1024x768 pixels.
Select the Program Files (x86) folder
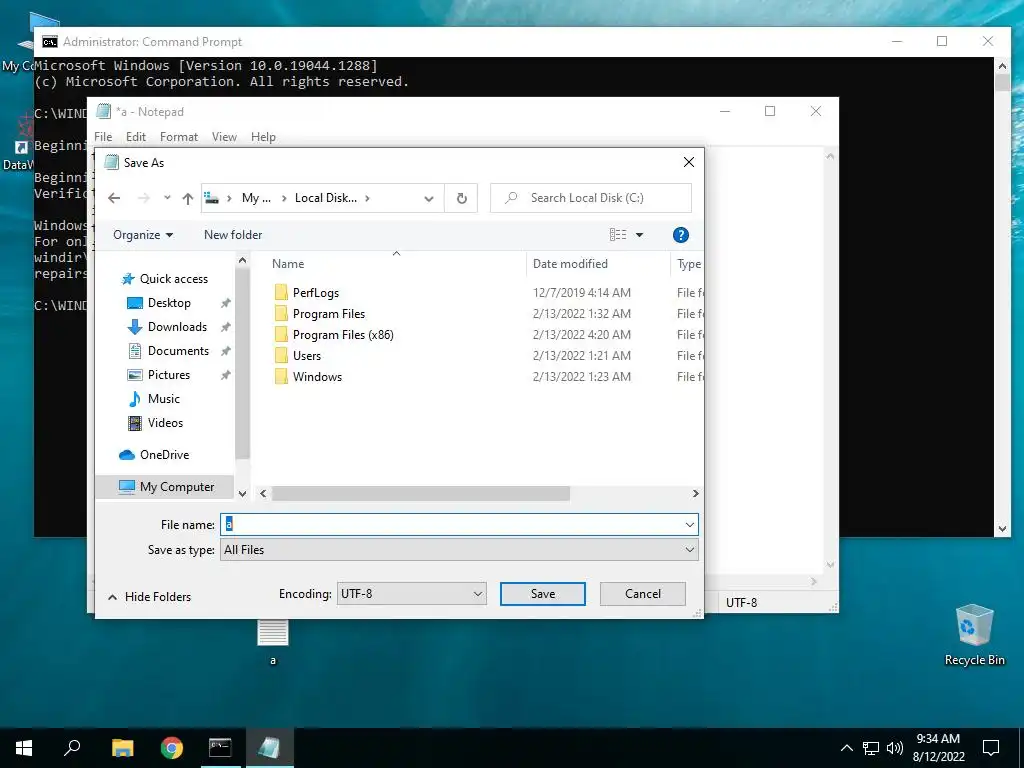[343, 334]
